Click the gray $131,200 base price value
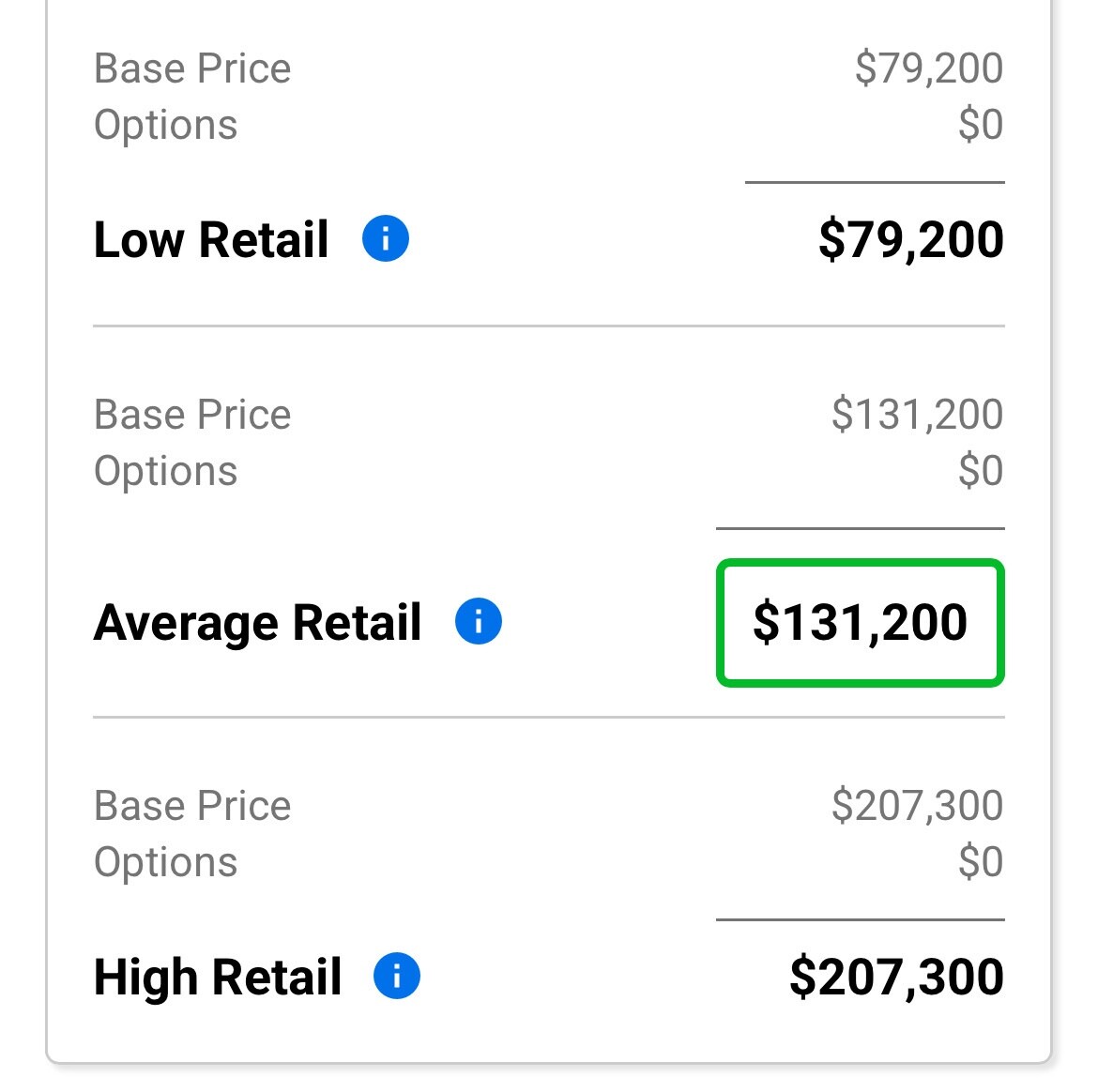1098x1092 pixels. tap(917, 415)
